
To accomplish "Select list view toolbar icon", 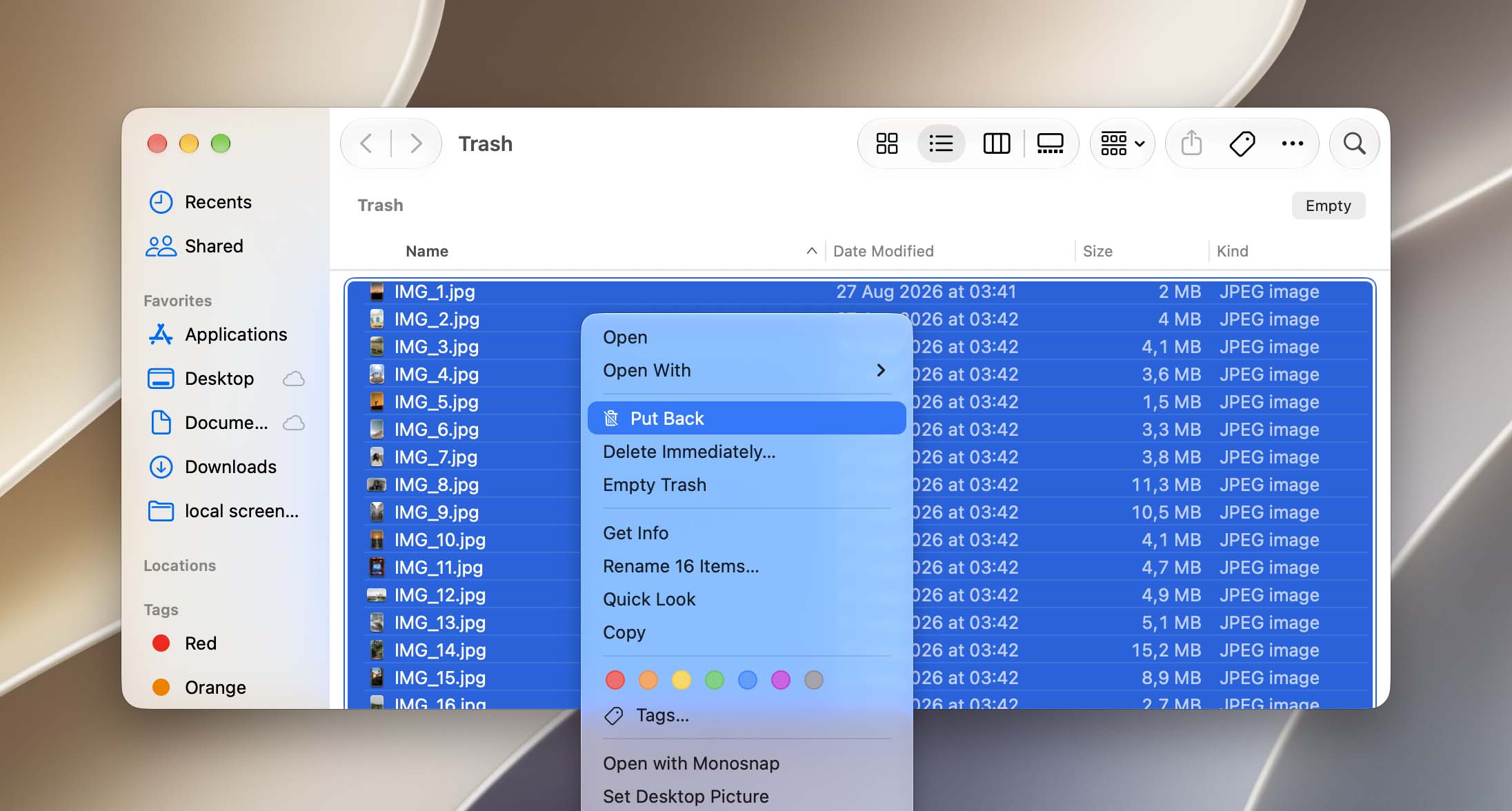I will pyautogui.click(x=941, y=143).
